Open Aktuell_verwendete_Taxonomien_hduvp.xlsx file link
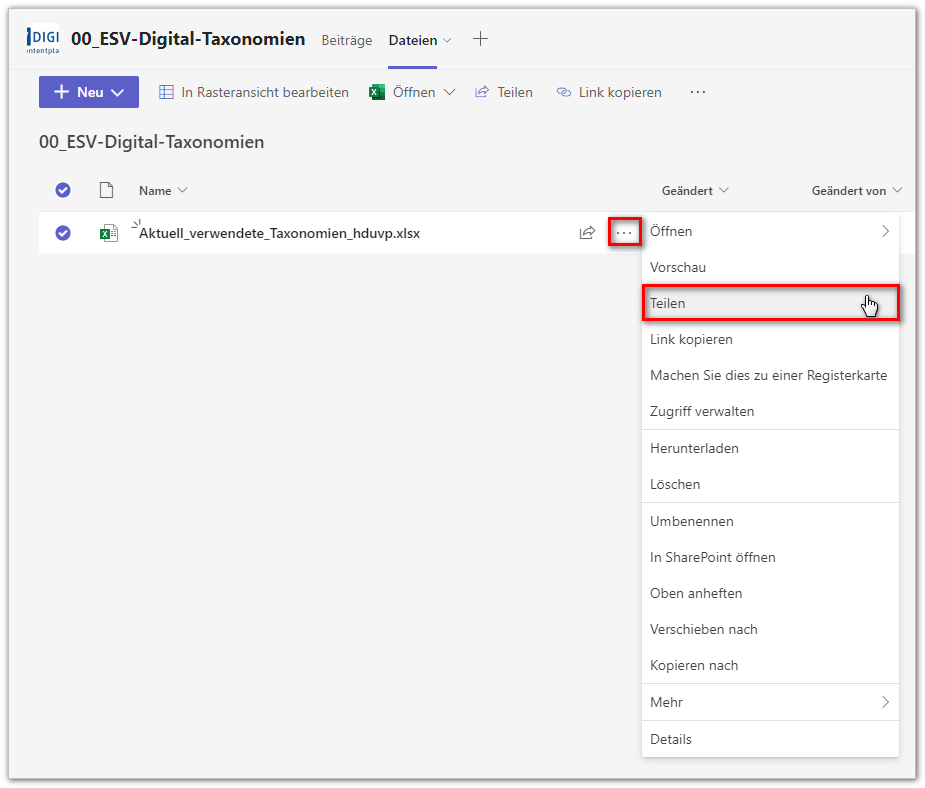 pyautogui.click(x=279, y=233)
